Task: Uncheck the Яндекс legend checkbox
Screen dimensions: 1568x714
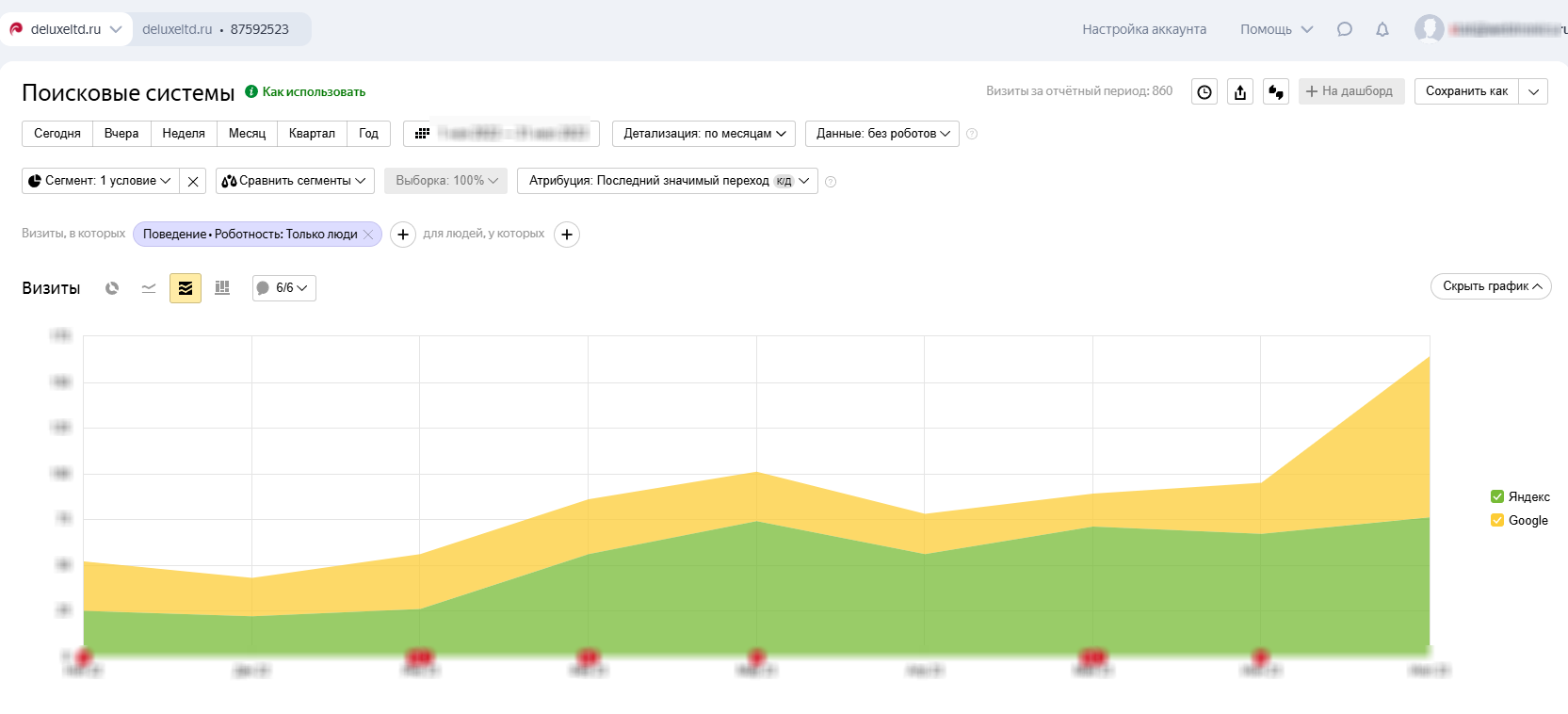Action: [1497, 496]
